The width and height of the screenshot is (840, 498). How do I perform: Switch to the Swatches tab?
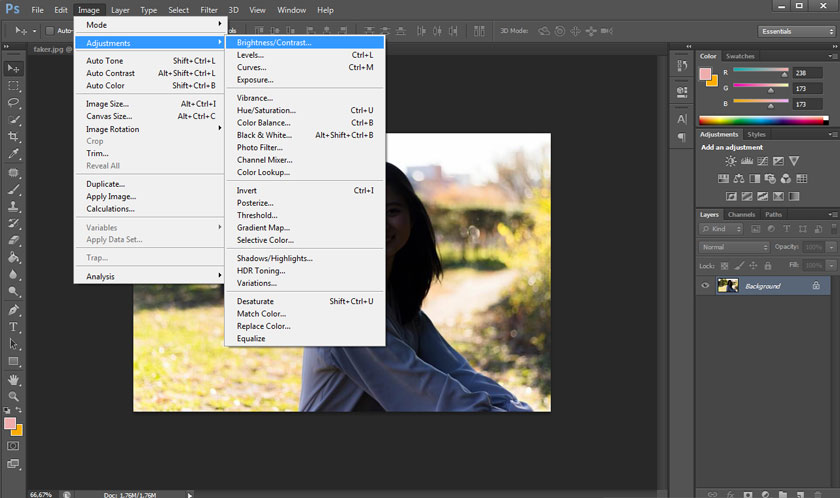click(x=740, y=56)
